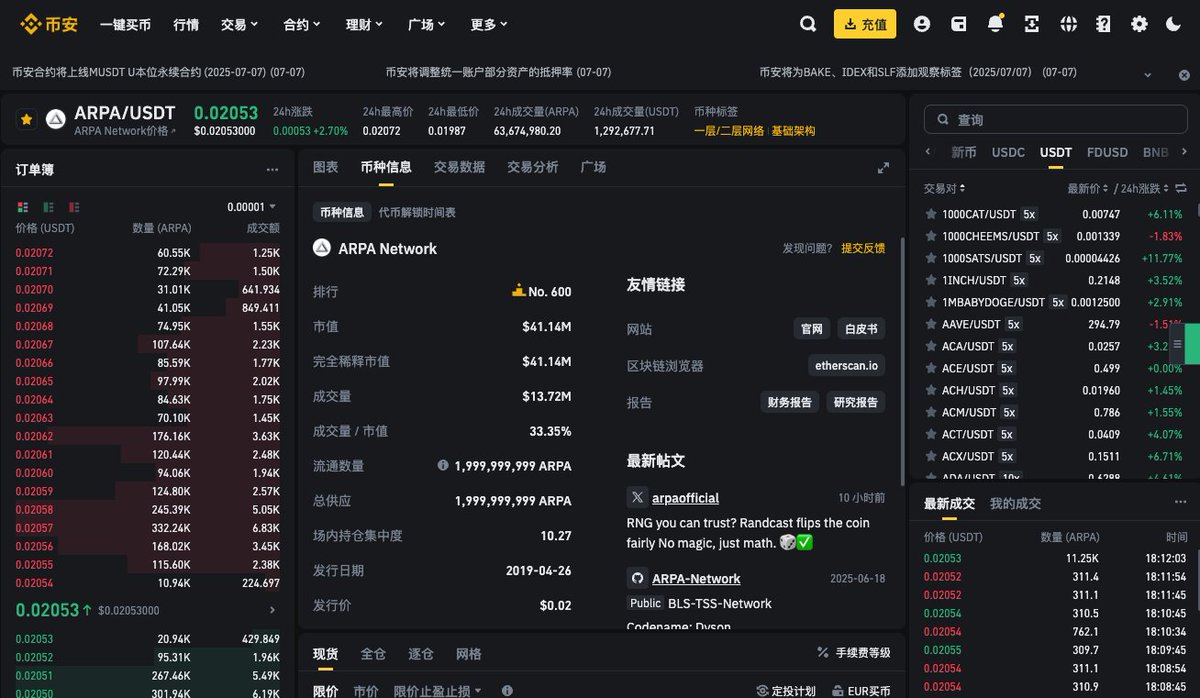This screenshot has width=1200, height=698.
Task: Open order book more-options menu
Action: 272,170
